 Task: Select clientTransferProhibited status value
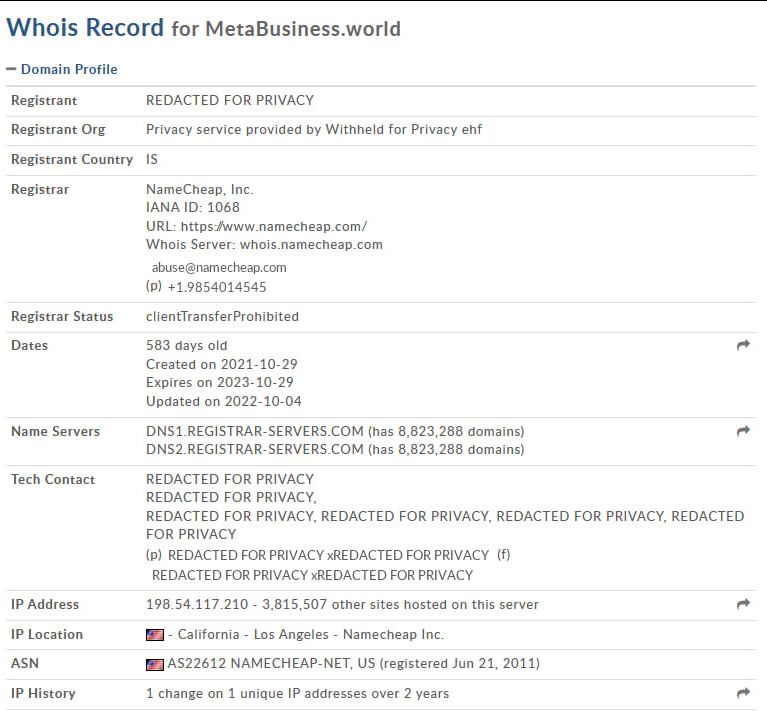coord(223,316)
